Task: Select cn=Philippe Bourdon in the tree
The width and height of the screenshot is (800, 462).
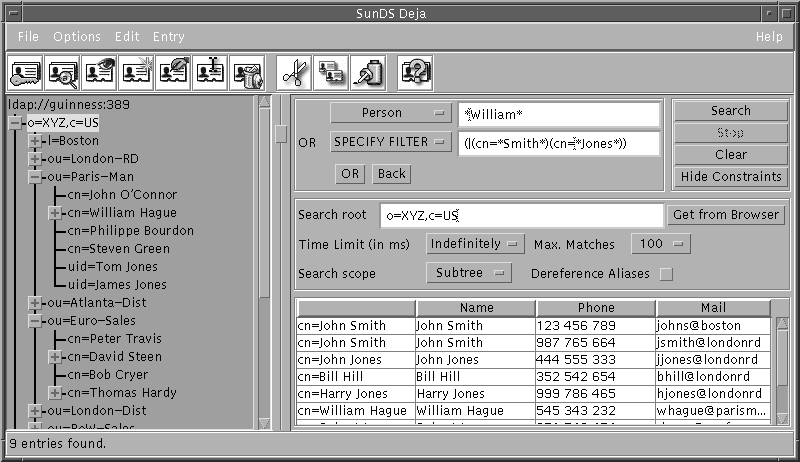Action: pyautogui.click(x=131, y=230)
